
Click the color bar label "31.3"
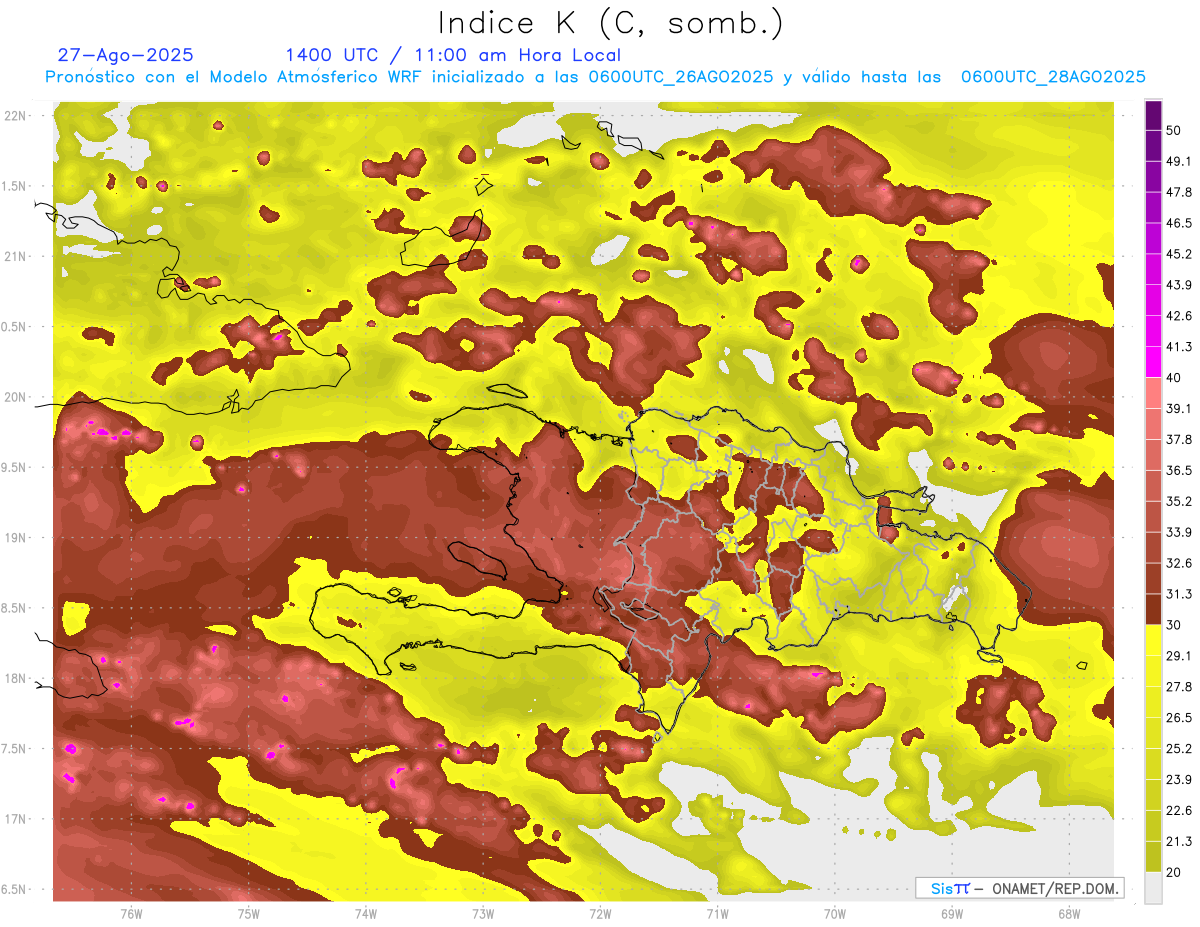(1178, 594)
